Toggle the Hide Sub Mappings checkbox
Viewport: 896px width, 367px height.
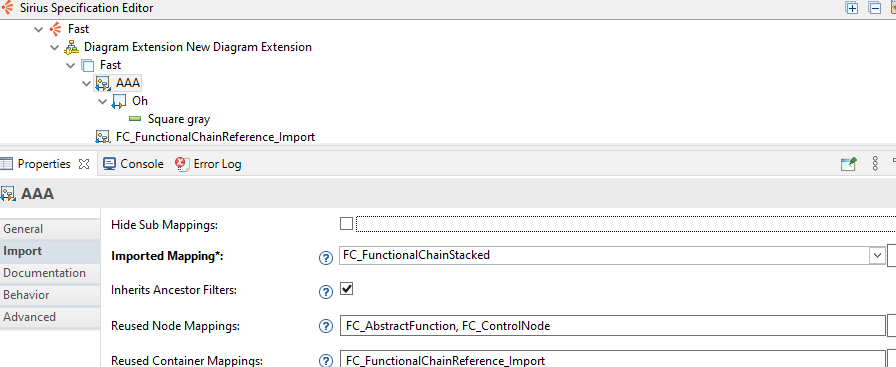[346, 223]
